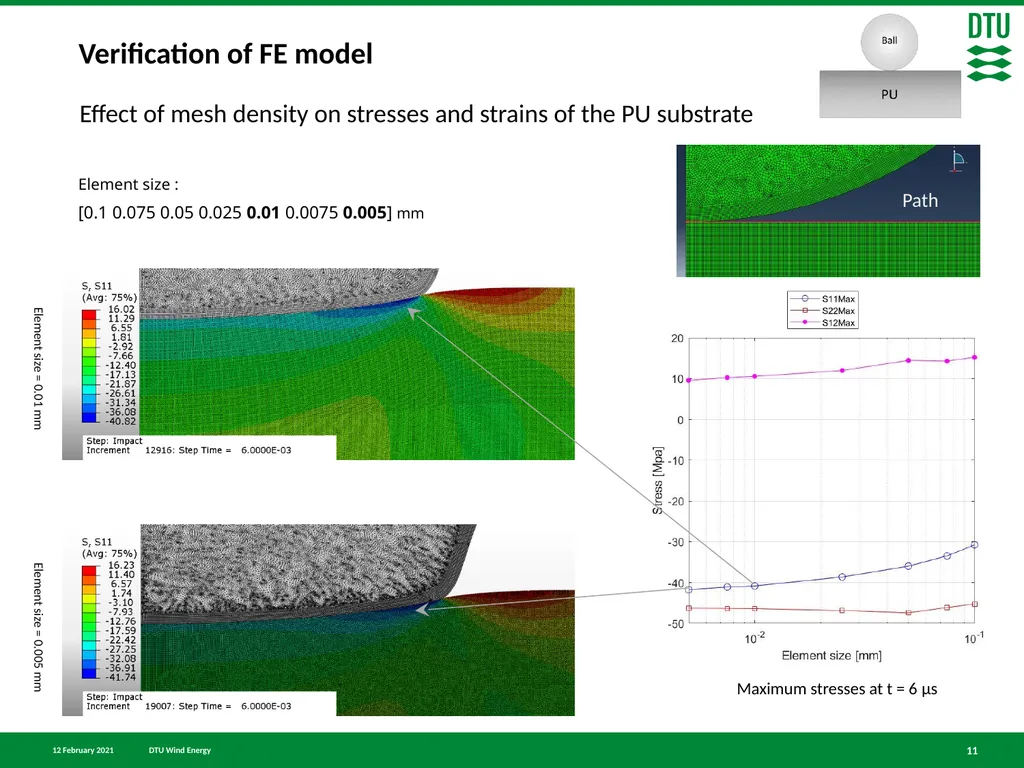Click the lower S11 stress contour plot
The height and width of the screenshot is (768, 1024).
[x=319, y=620]
